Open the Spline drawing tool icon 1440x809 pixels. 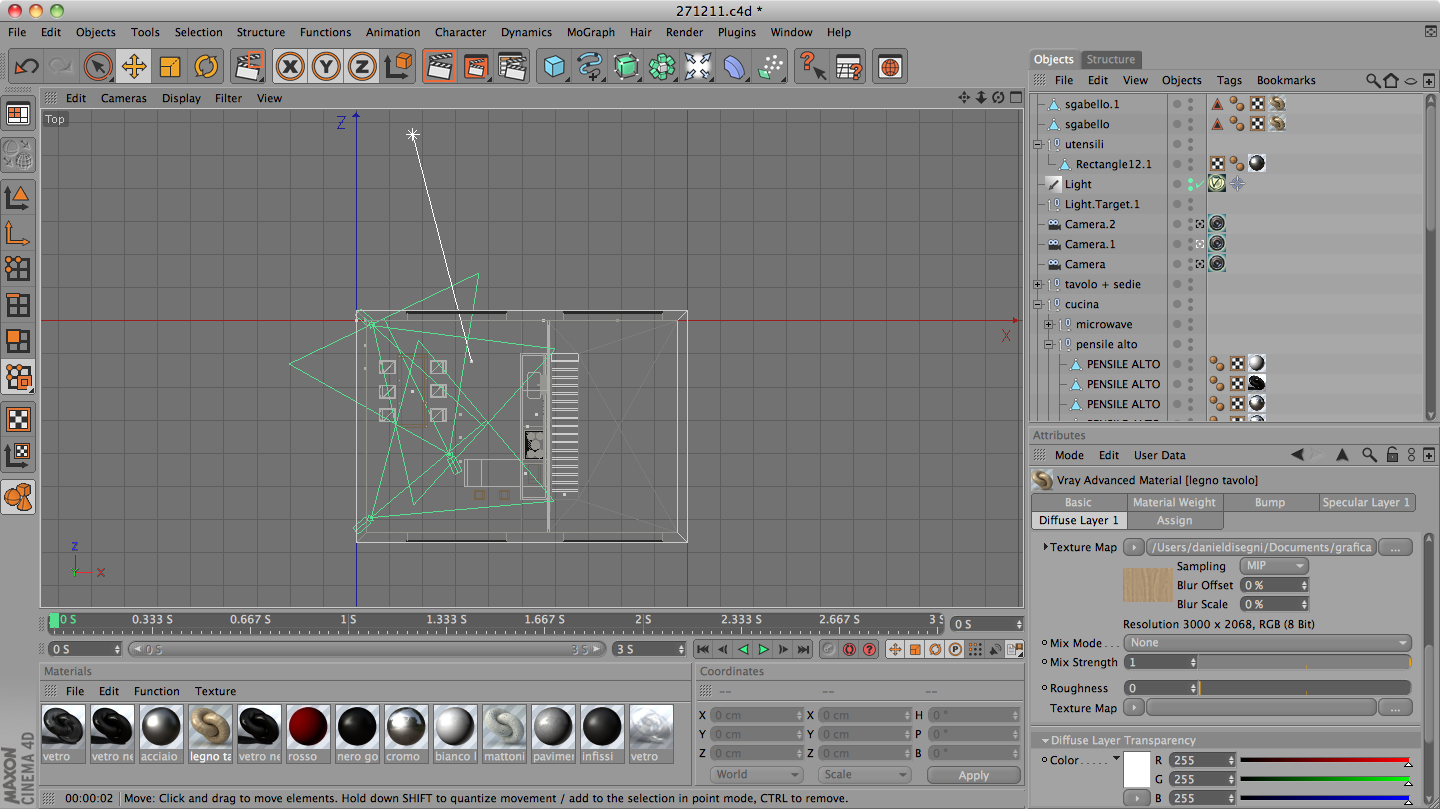(590, 67)
